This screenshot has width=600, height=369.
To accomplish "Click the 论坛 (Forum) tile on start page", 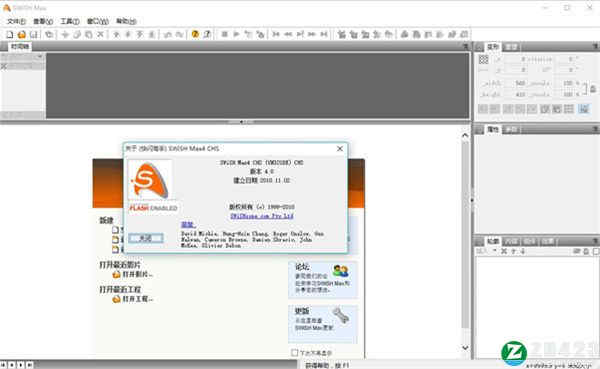I will (x=323, y=279).
